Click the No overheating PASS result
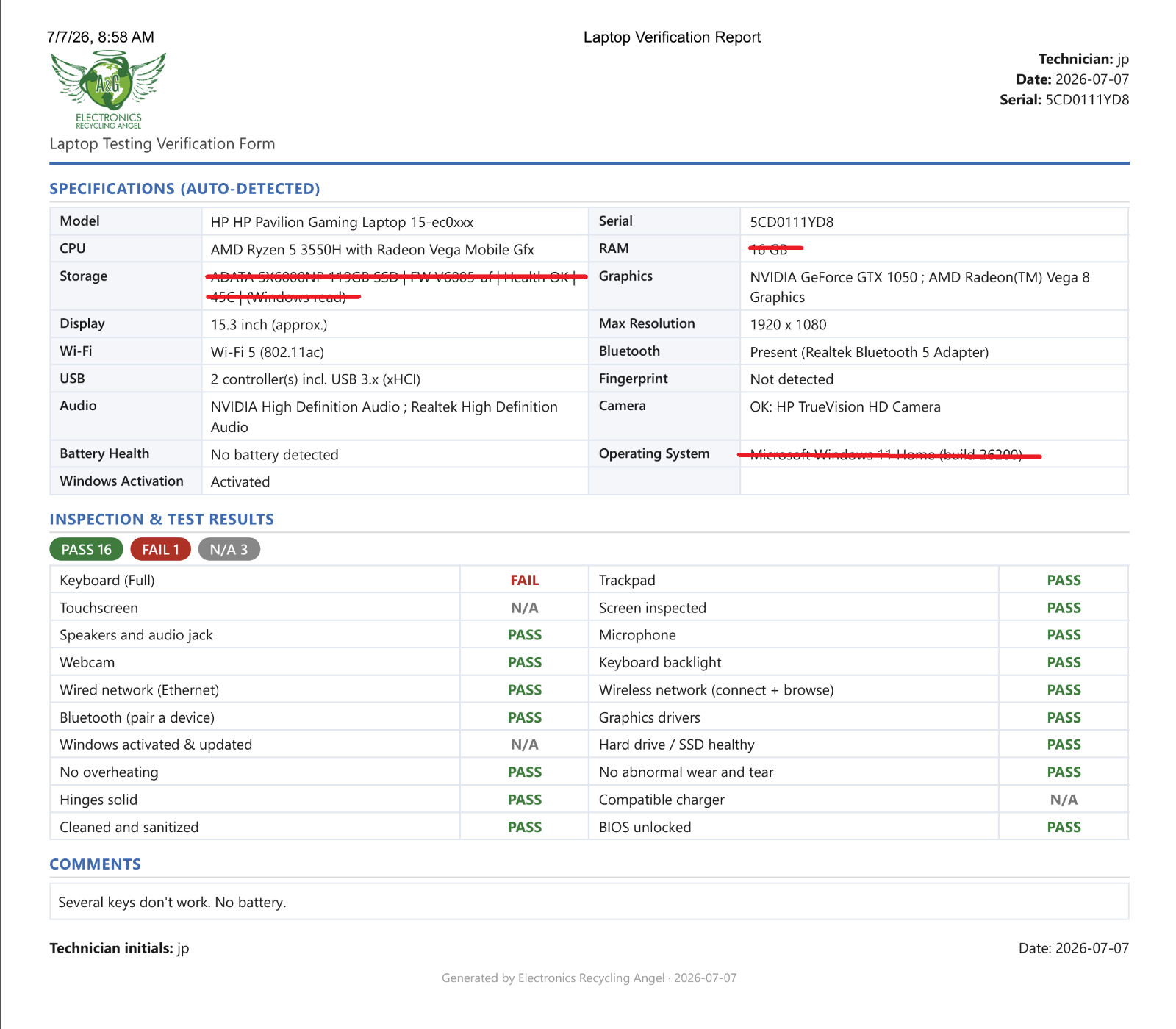Screen dimensions: 1176x1029 pyautogui.click(x=525, y=772)
